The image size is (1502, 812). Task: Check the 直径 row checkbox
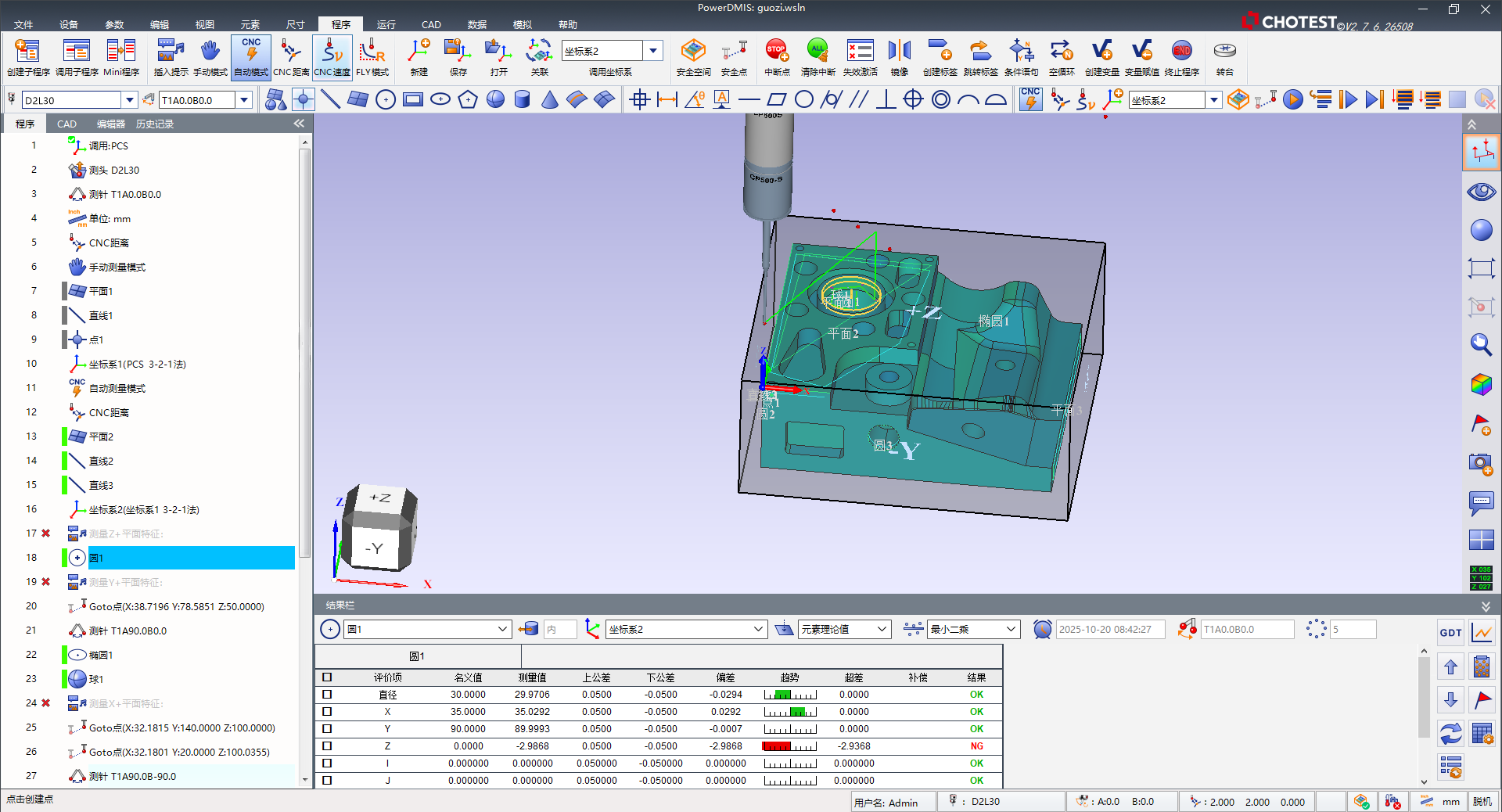(x=327, y=695)
